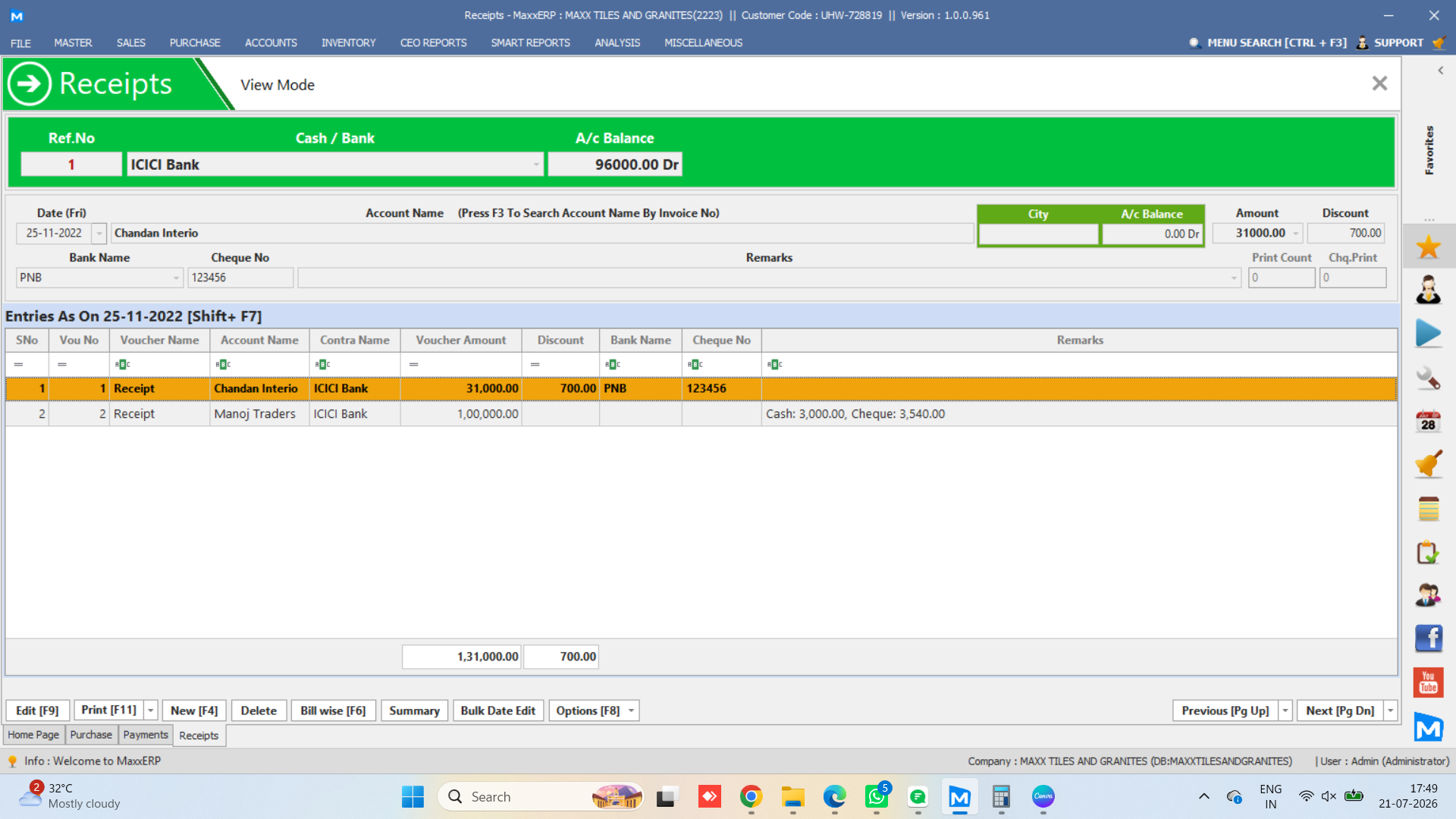Click the support agent icon in sidebar
1456x819 pixels.
coord(1429,290)
